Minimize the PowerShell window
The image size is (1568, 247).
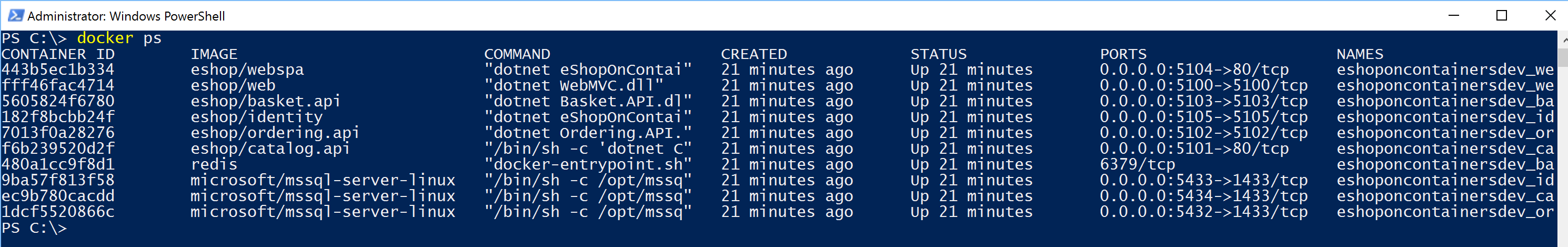tap(1454, 16)
